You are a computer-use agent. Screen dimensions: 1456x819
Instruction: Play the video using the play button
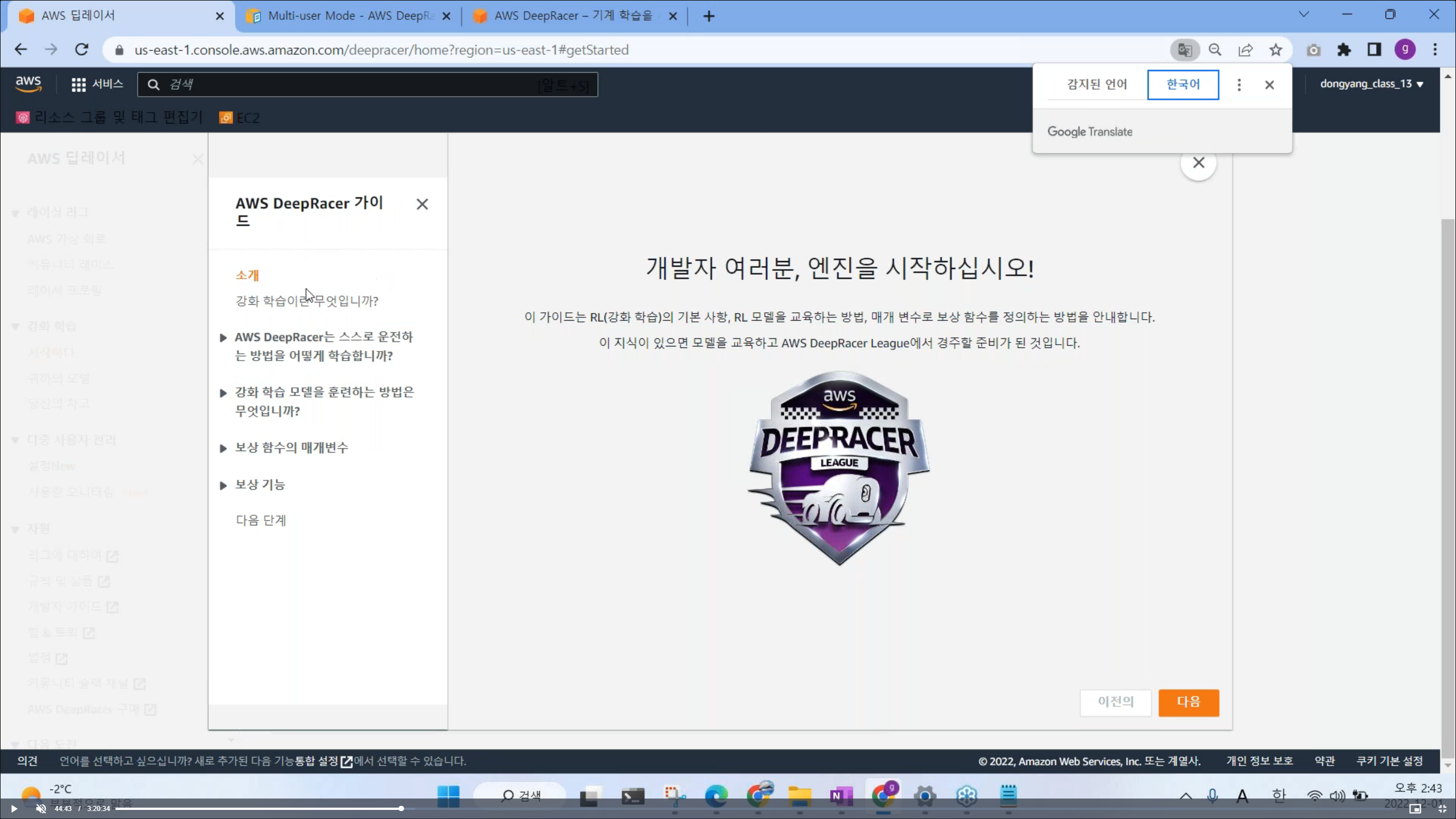(14, 809)
